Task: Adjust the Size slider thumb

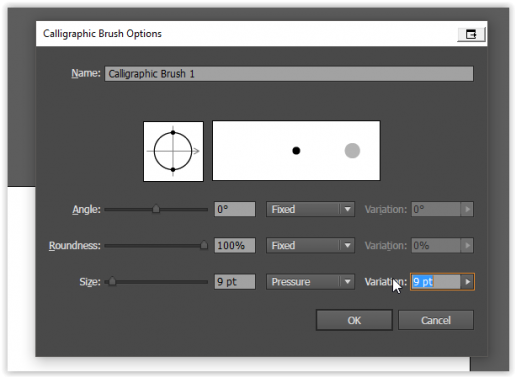Action: click(112, 281)
